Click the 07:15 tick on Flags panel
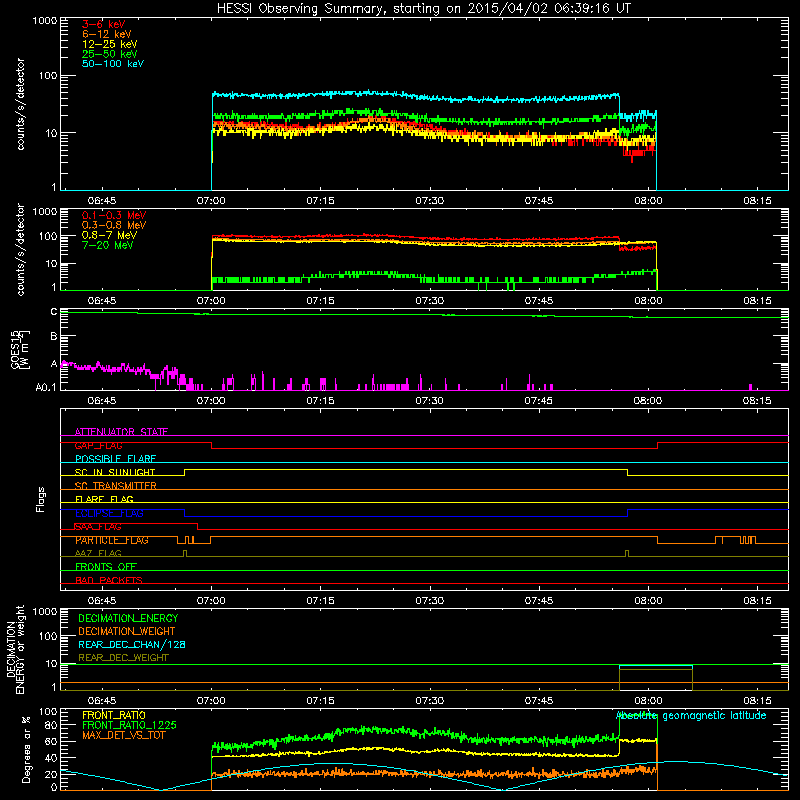 [x=320, y=601]
